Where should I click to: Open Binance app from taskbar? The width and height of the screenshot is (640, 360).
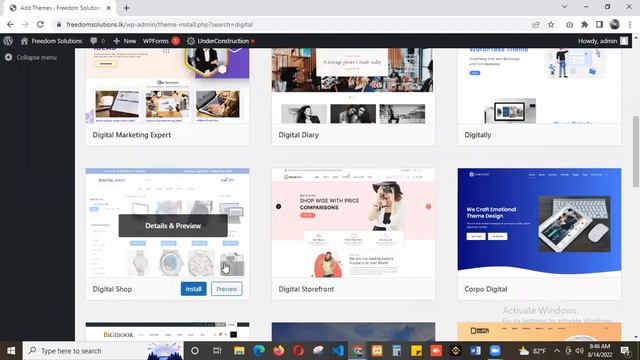pos(456,351)
